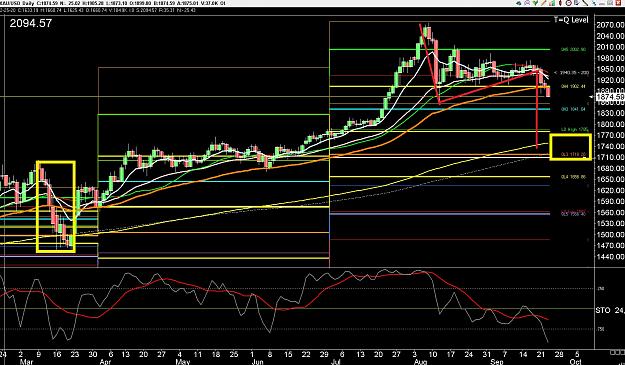Select the black curve line tool icon
This screenshot has width=625, height=365.
(x=585, y=3)
